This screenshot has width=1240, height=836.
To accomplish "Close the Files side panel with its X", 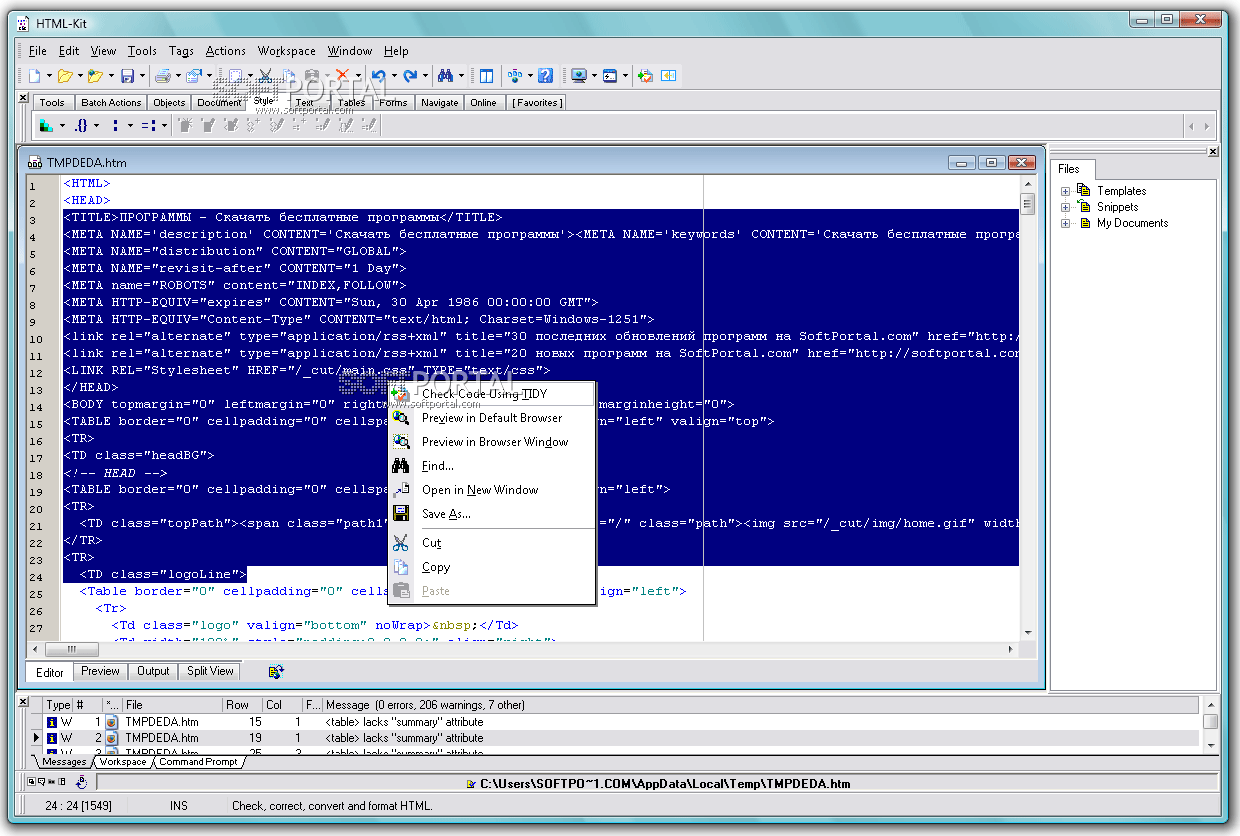I will click(1213, 152).
